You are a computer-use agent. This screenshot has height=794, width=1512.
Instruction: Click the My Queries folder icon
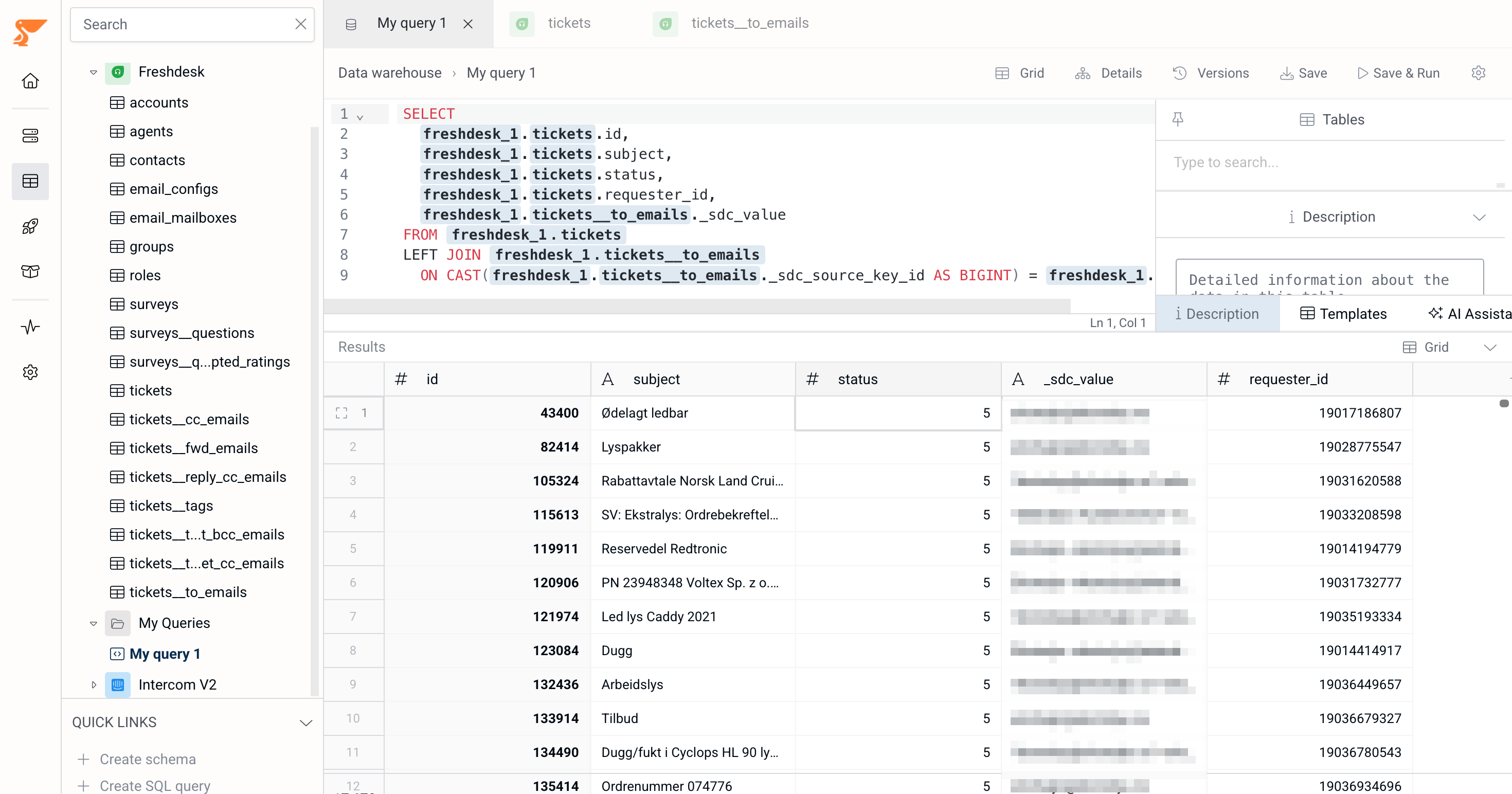click(118, 623)
